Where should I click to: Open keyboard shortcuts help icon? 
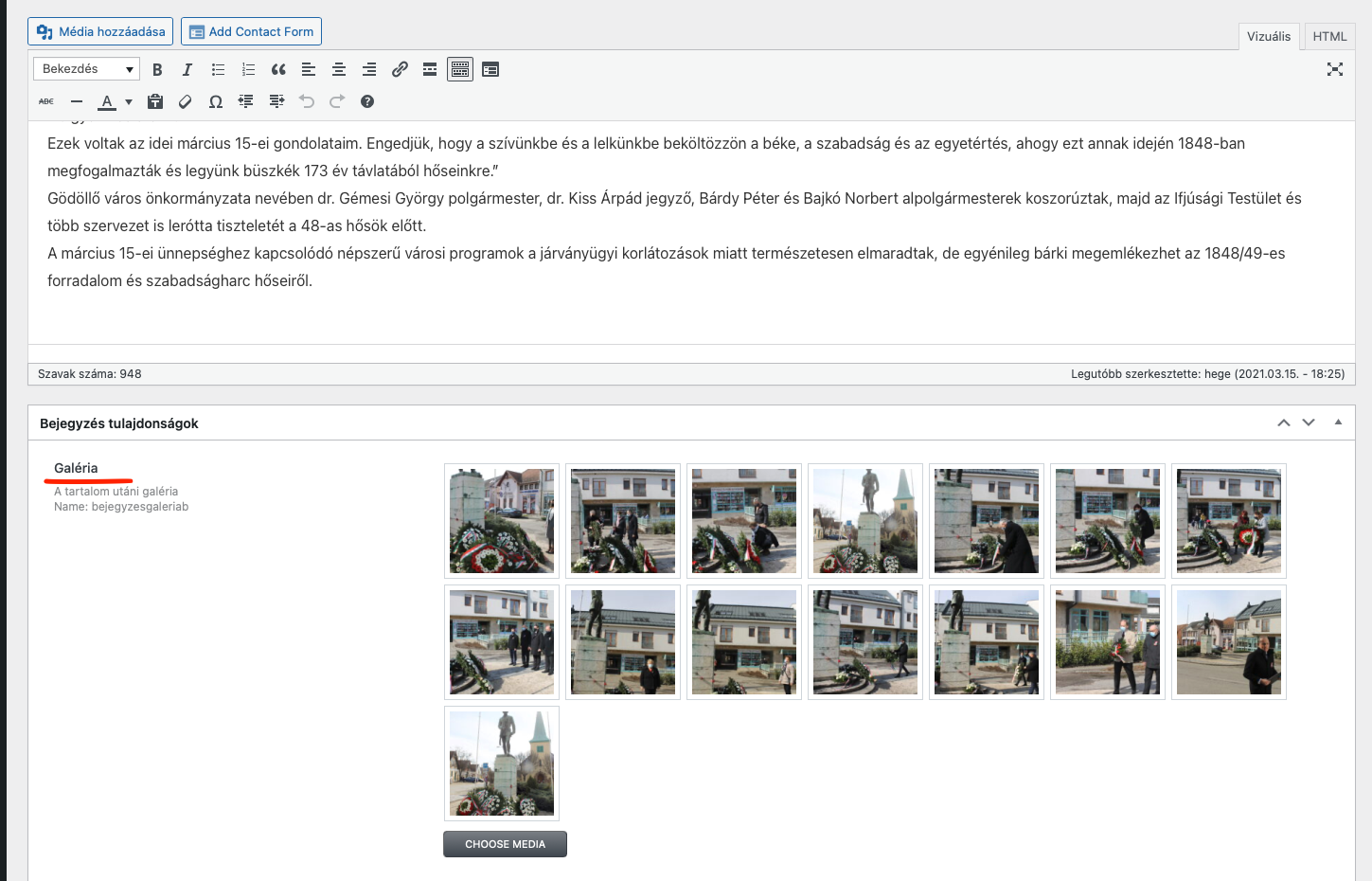pos(367,101)
